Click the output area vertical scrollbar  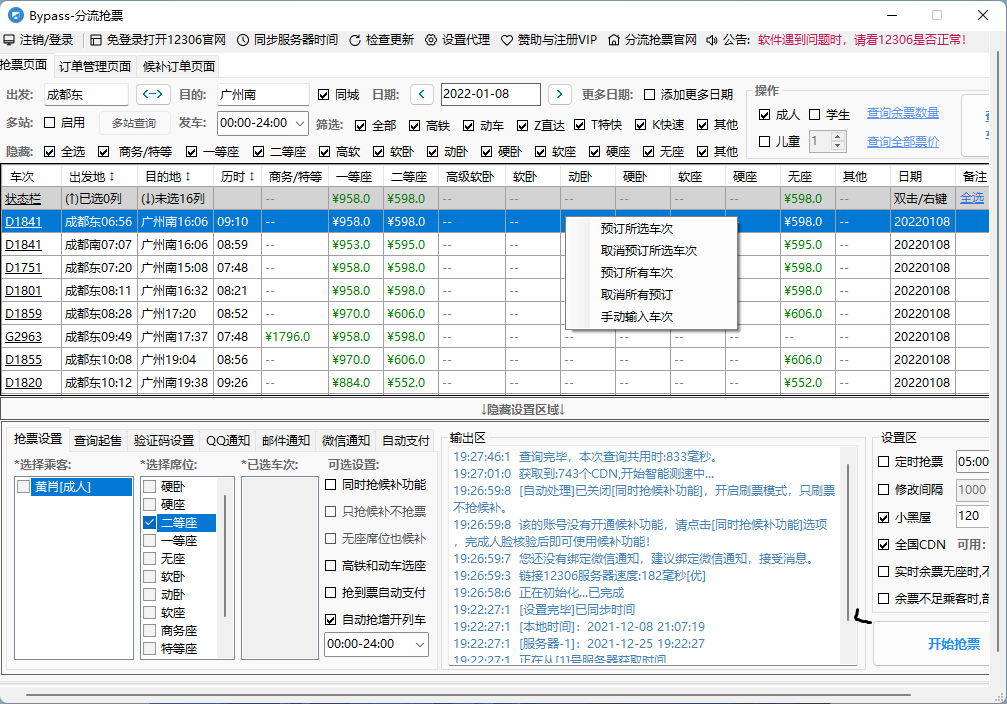click(848, 540)
